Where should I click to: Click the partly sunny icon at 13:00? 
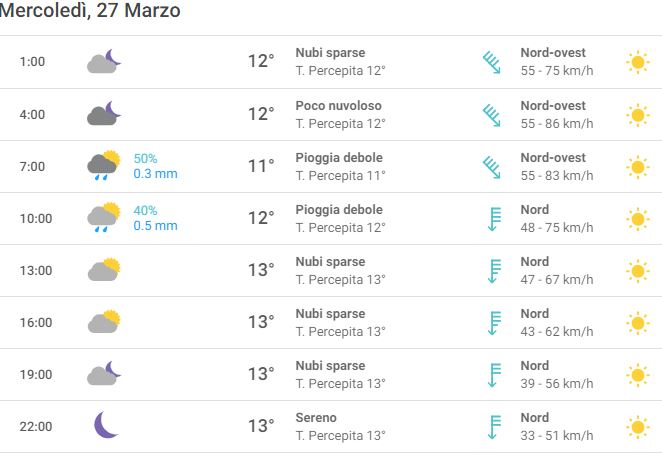[104, 269]
